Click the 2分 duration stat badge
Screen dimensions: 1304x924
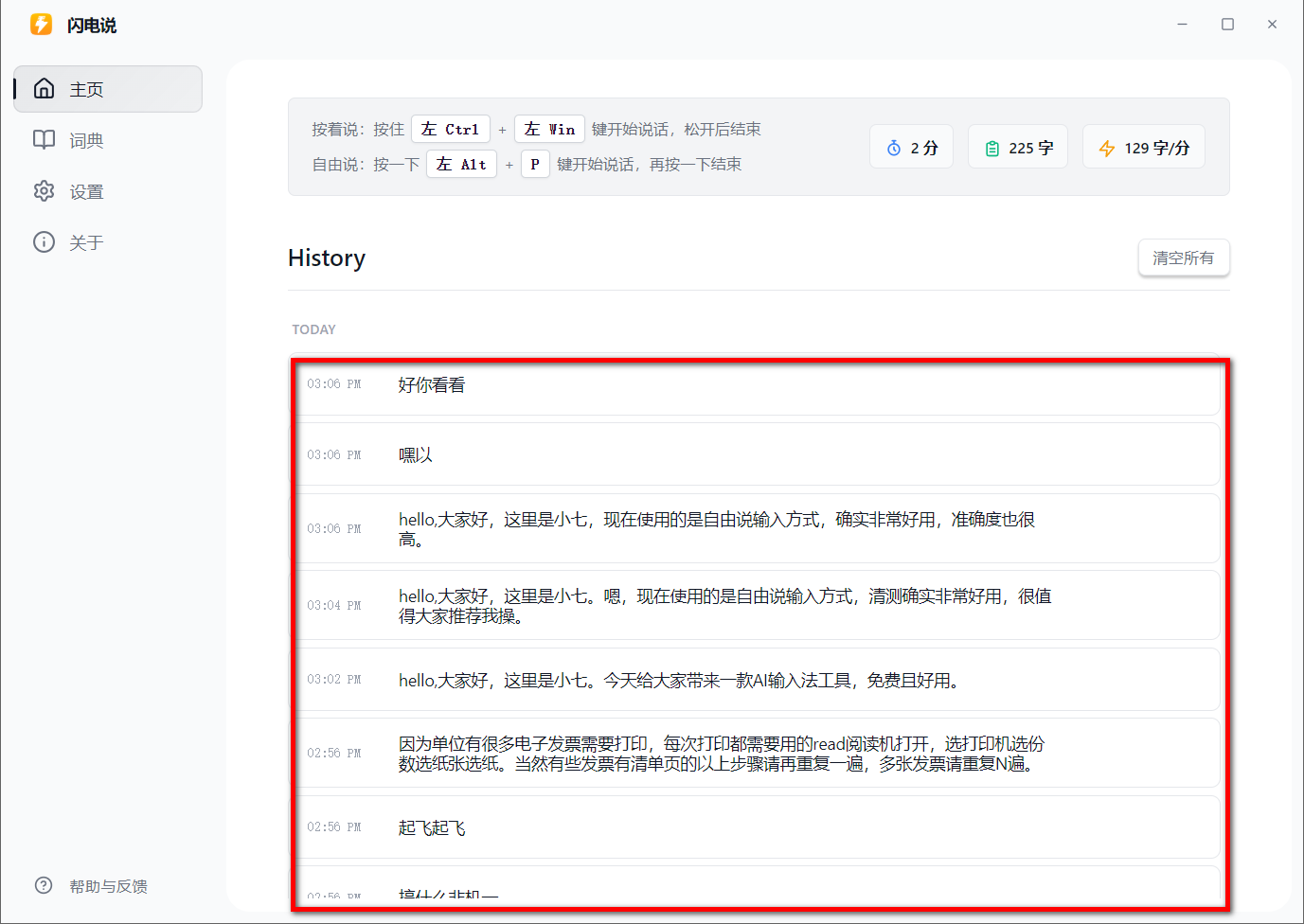[x=911, y=147]
